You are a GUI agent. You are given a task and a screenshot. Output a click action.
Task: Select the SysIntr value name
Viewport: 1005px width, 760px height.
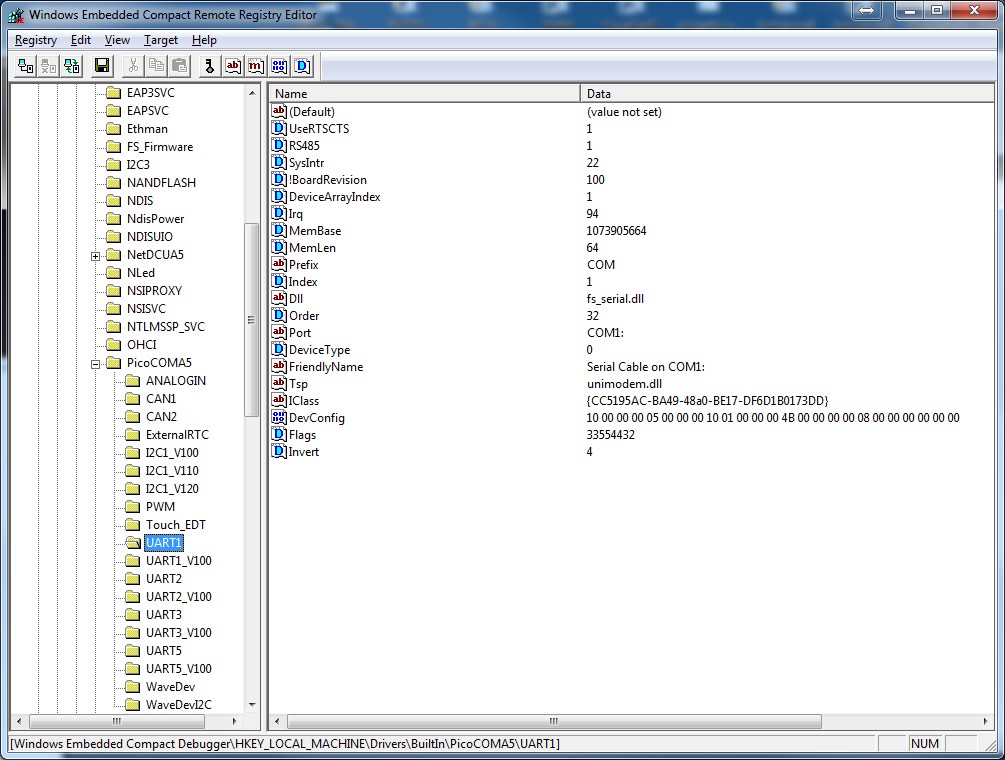pos(306,163)
